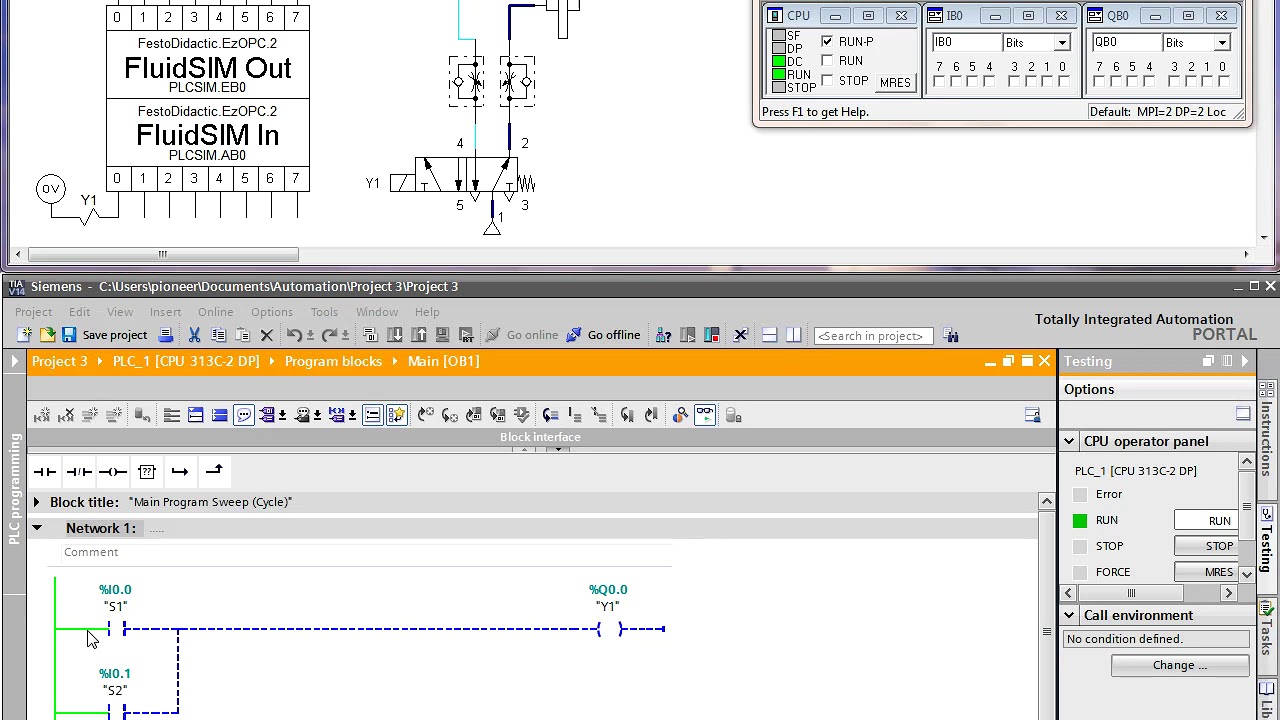Click the delete network icon in editor toolbar

[66, 415]
